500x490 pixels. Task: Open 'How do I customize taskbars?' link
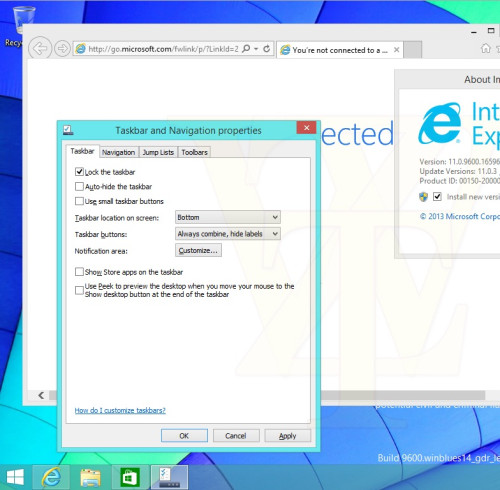point(120,410)
